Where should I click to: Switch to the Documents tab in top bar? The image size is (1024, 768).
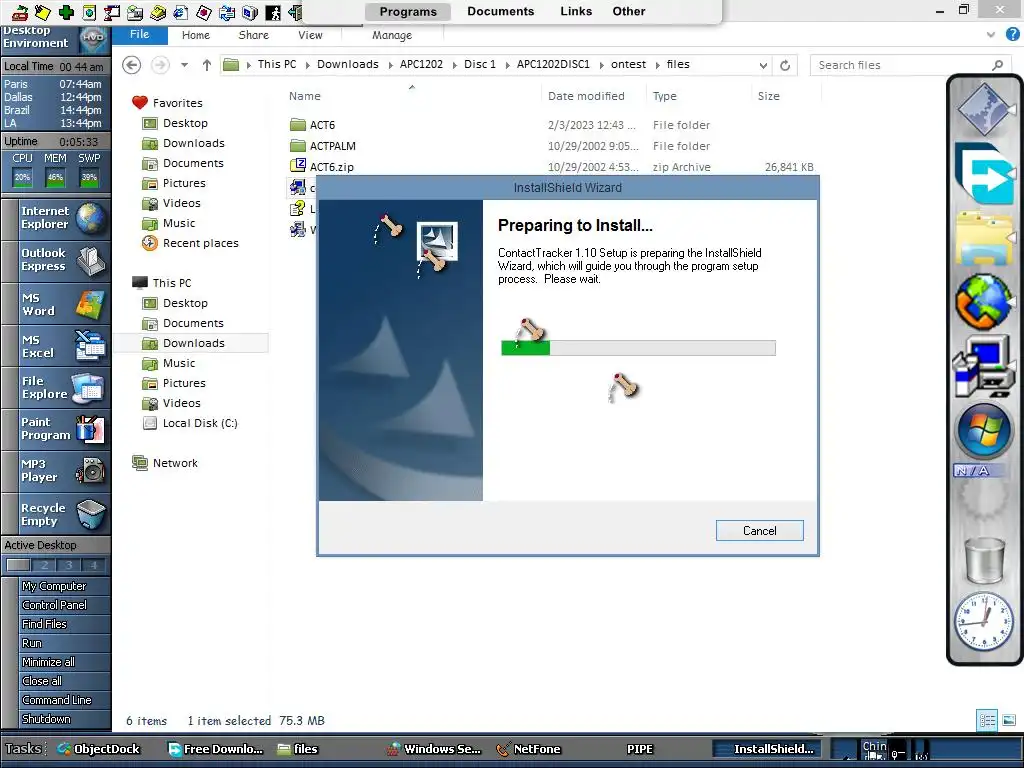coord(500,11)
